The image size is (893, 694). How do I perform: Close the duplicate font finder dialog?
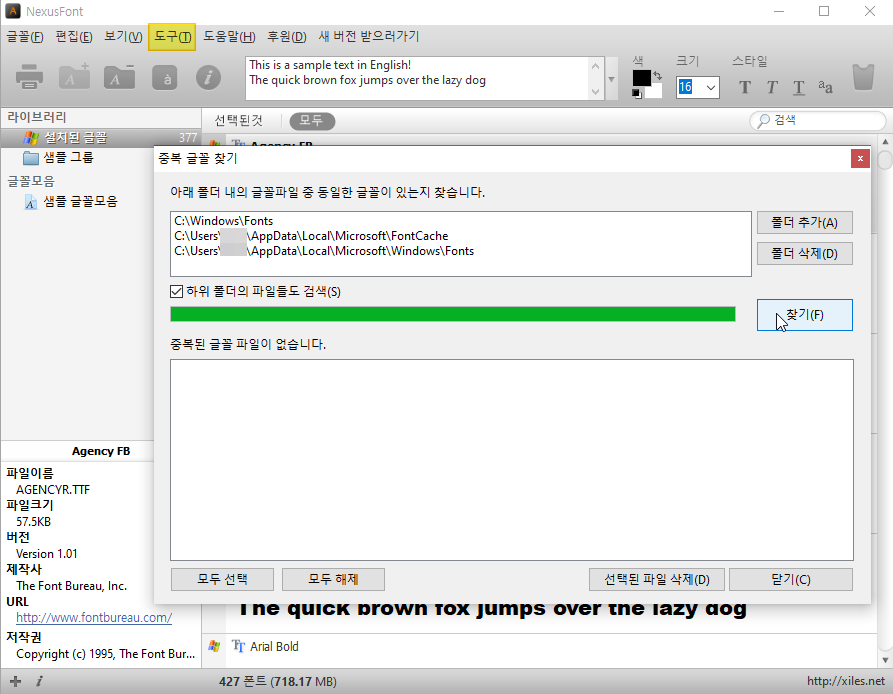tap(860, 158)
